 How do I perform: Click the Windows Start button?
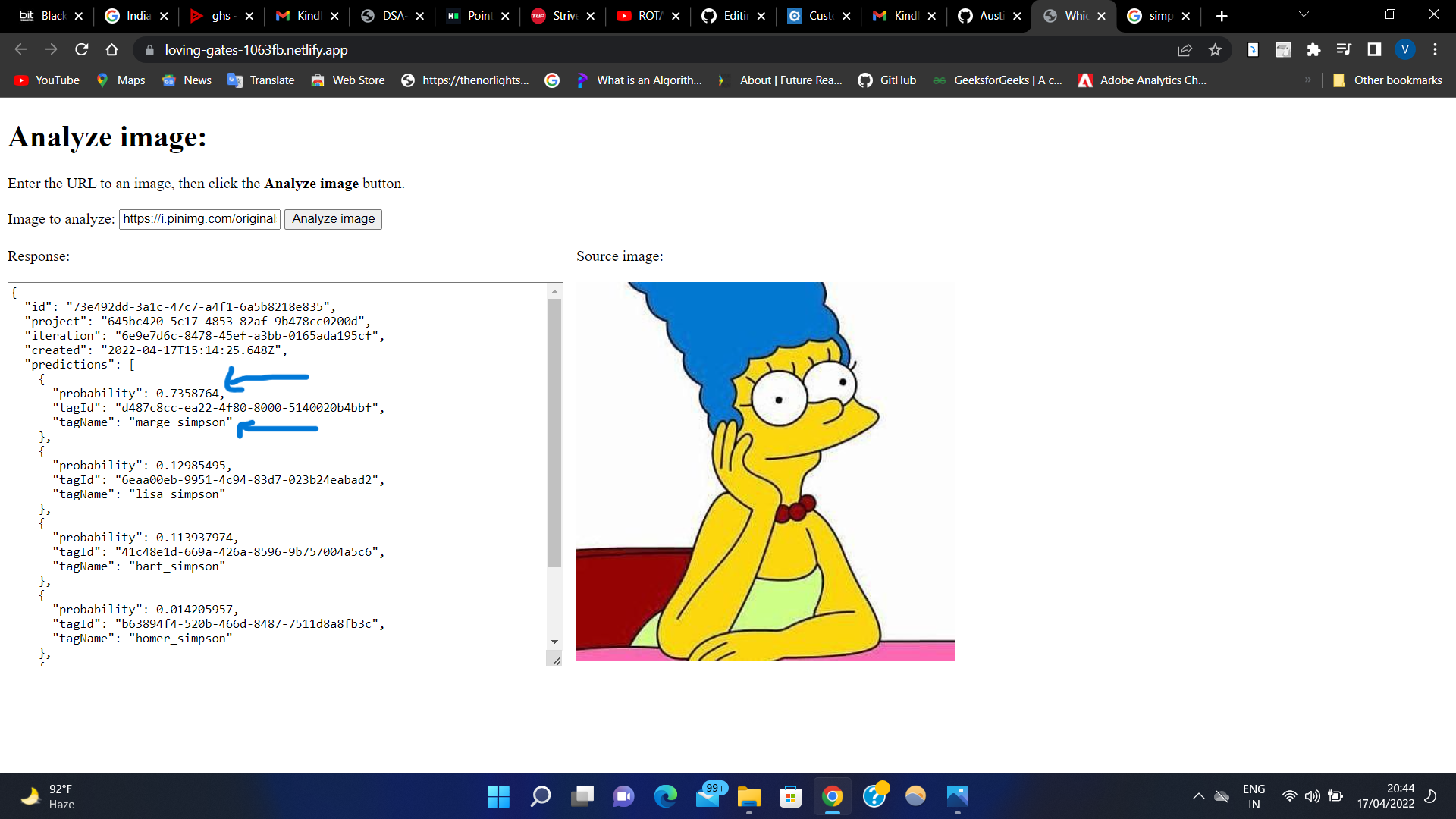(x=498, y=796)
